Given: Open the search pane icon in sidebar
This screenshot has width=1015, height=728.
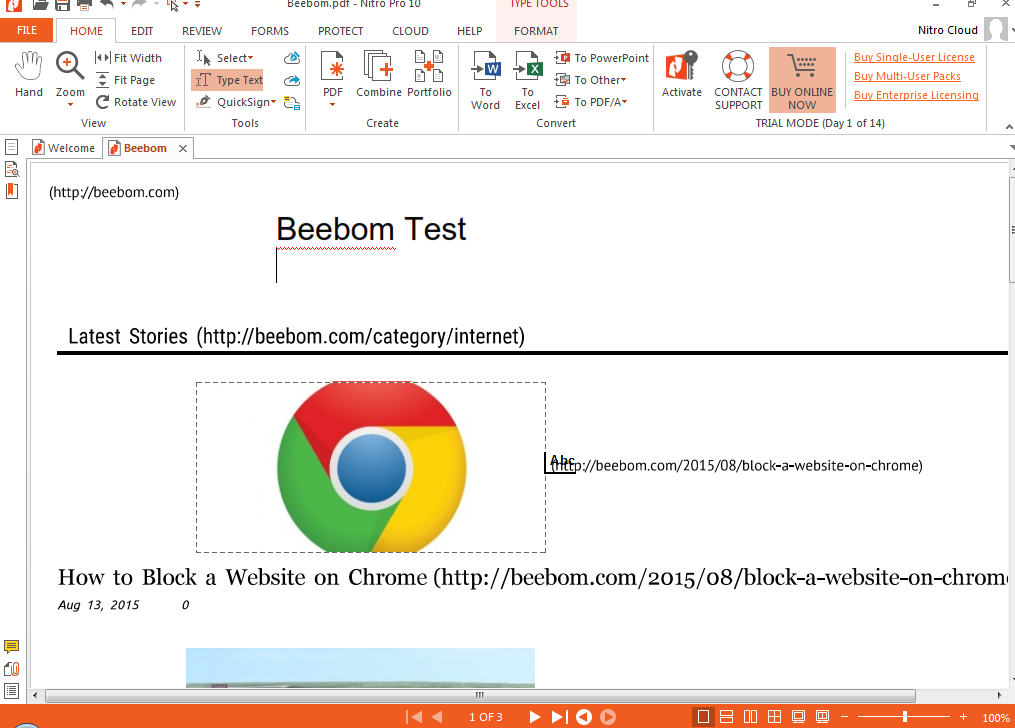Looking at the screenshot, I should coord(12,170).
